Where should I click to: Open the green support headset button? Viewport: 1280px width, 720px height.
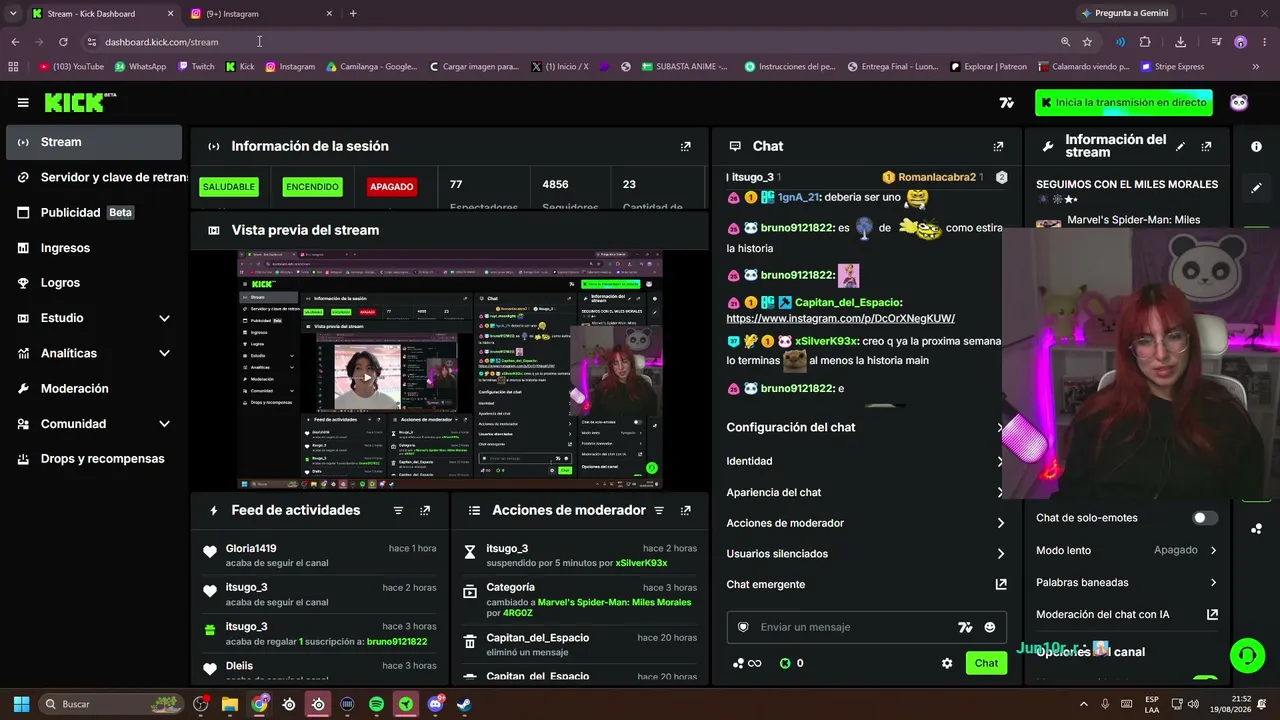pyautogui.click(x=1247, y=656)
